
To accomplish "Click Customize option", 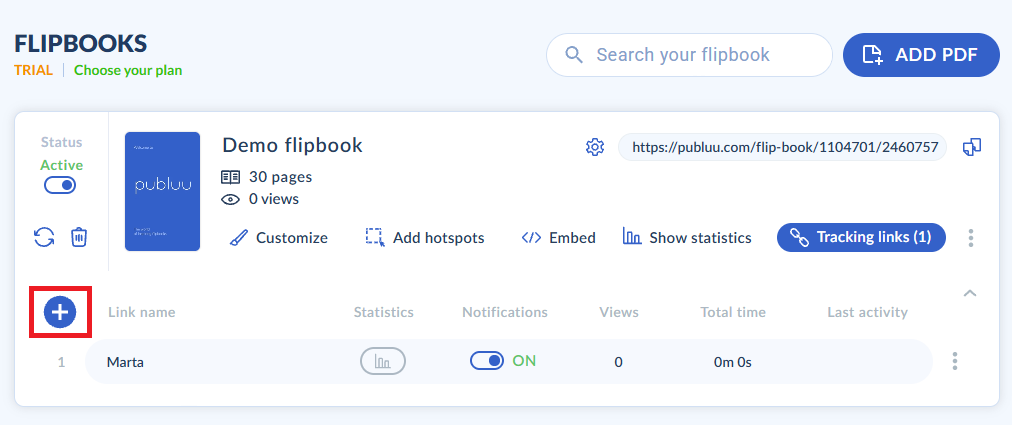I will coord(279,238).
